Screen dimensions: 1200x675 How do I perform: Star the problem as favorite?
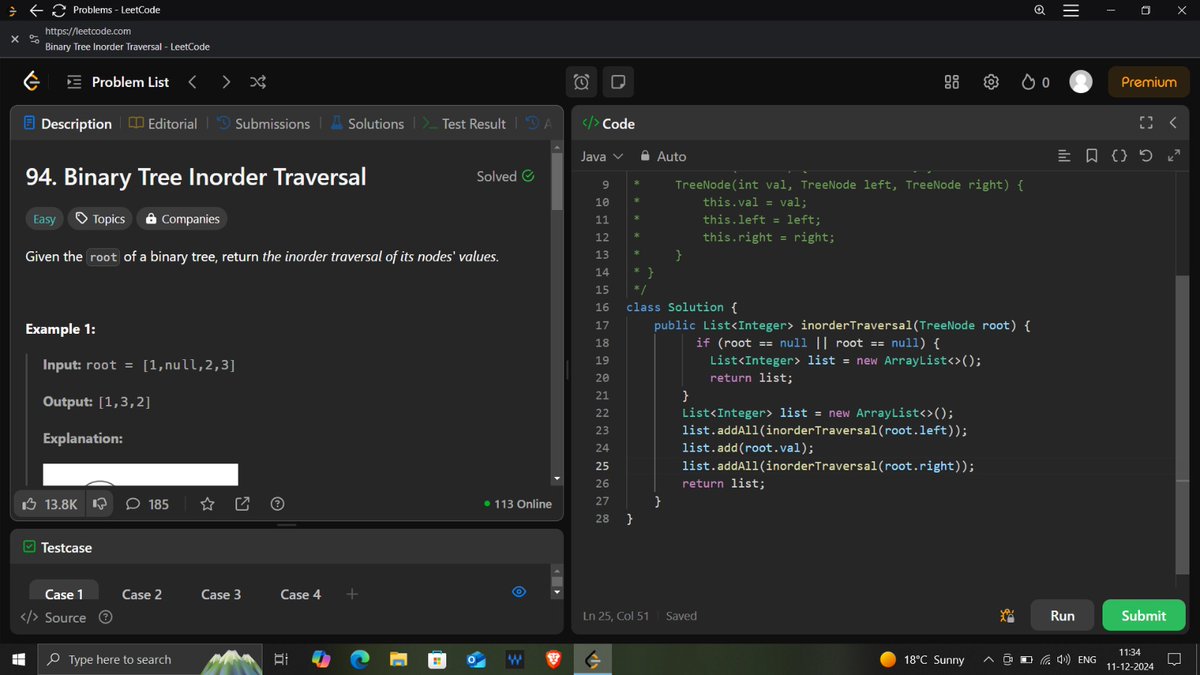pos(207,504)
